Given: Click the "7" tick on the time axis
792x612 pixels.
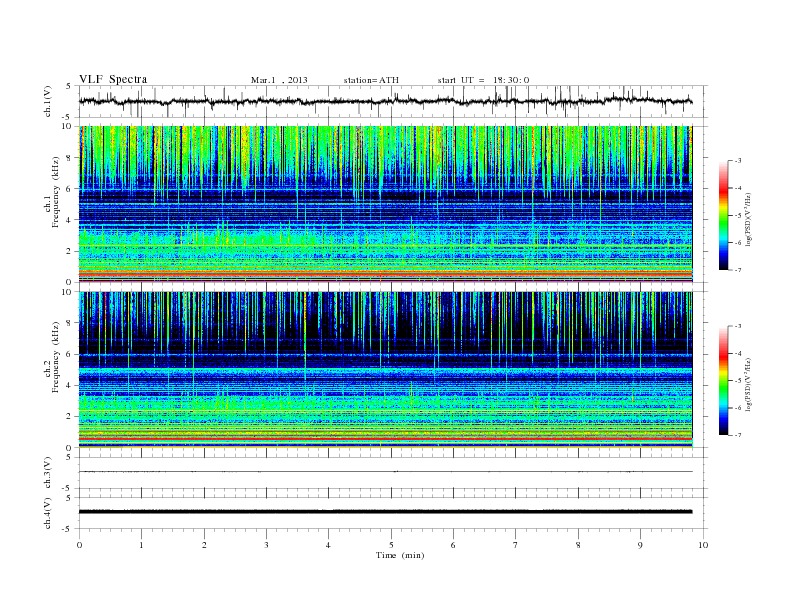Looking at the screenshot, I should (516, 545).
